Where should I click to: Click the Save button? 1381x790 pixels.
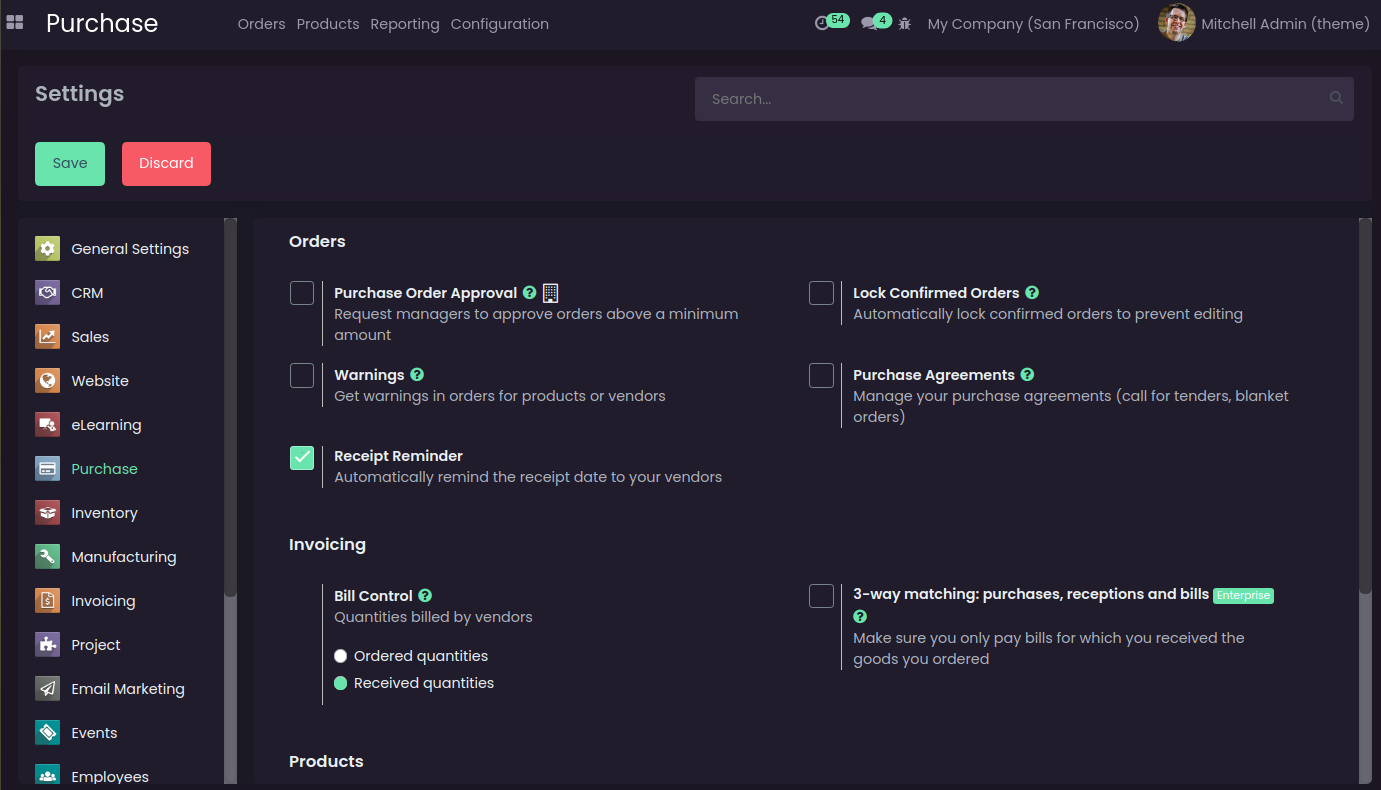coord(70,164)
